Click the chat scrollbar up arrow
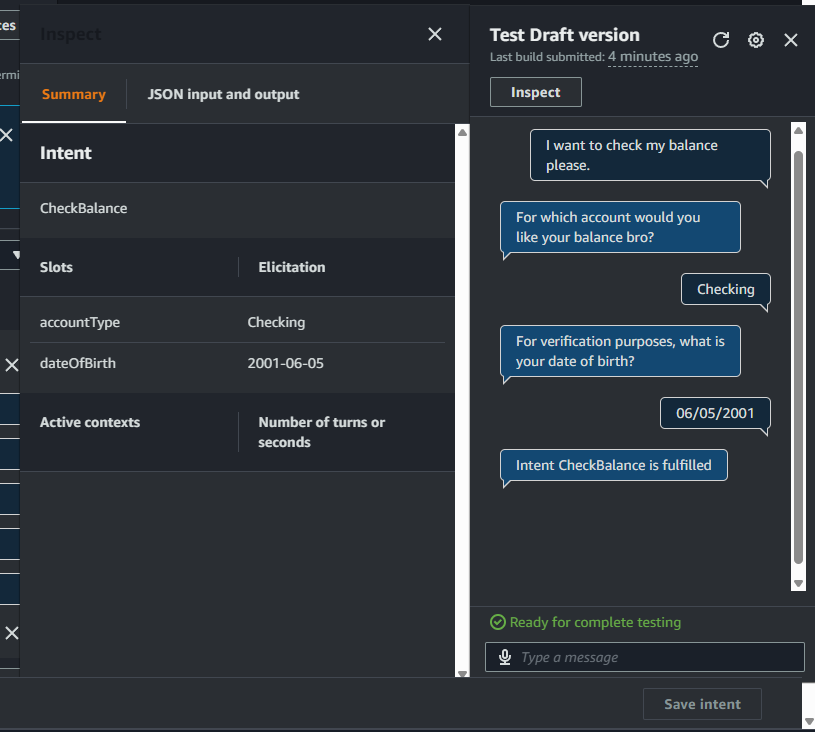The height and width of the screenshot is (732, 815). [x=798, y=130]
